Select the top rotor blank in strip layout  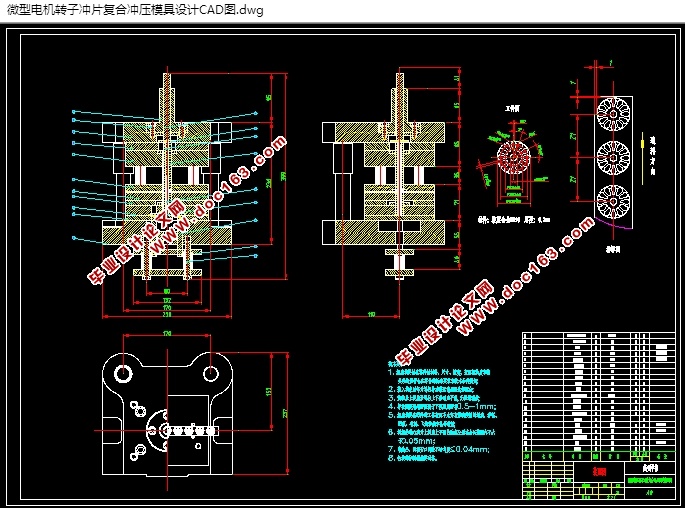pos(613,114)
